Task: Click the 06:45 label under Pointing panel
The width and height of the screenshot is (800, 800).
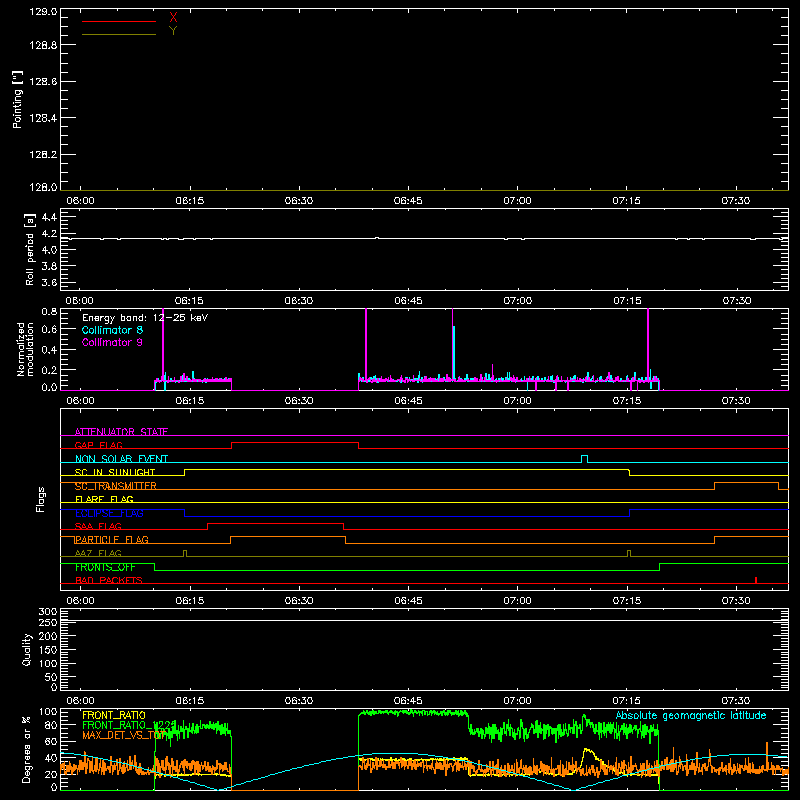Action: click(x=408, y=201)
